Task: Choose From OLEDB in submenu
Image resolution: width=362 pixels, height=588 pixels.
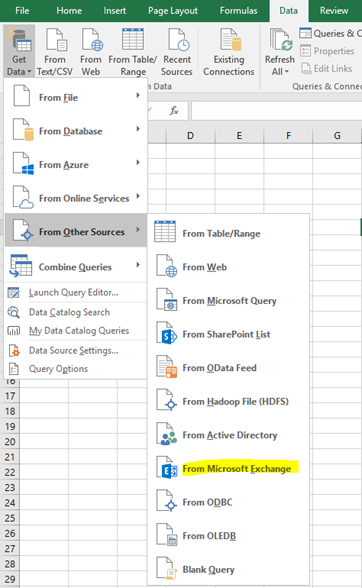Action: click(x=229, y=536)
